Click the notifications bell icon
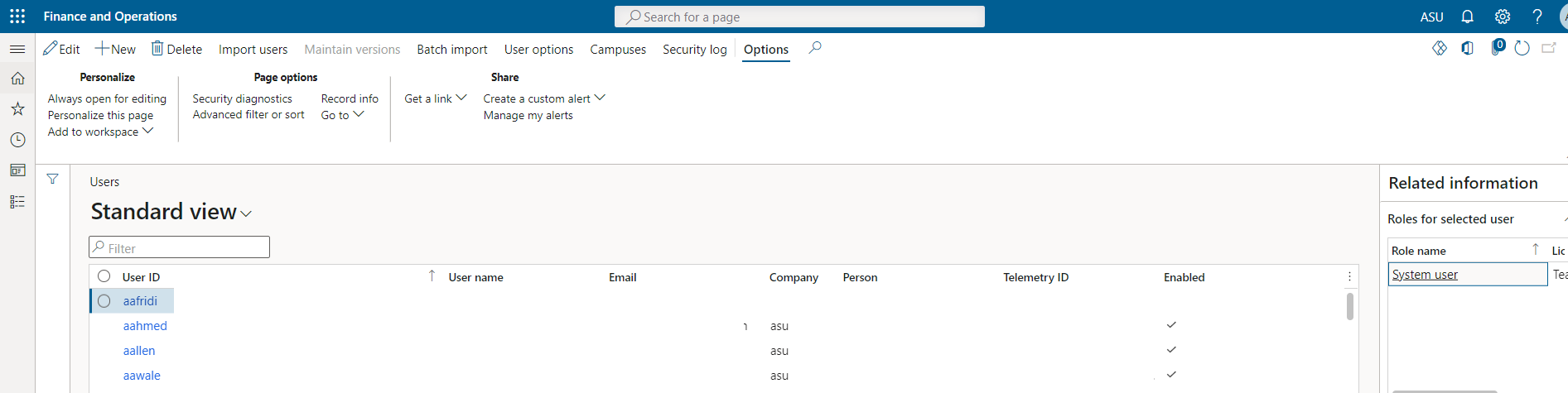 click(1467, 17)
